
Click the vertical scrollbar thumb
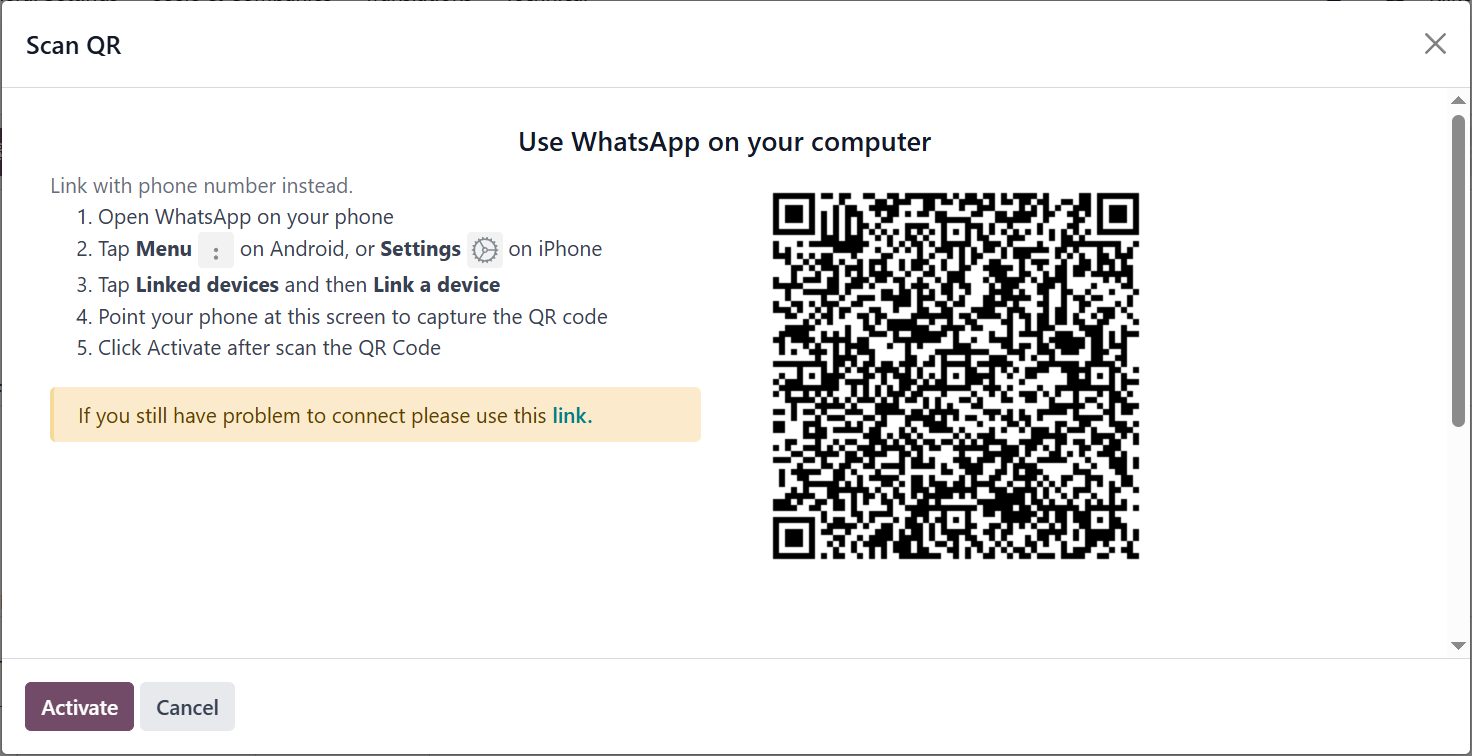point(1459,270)
